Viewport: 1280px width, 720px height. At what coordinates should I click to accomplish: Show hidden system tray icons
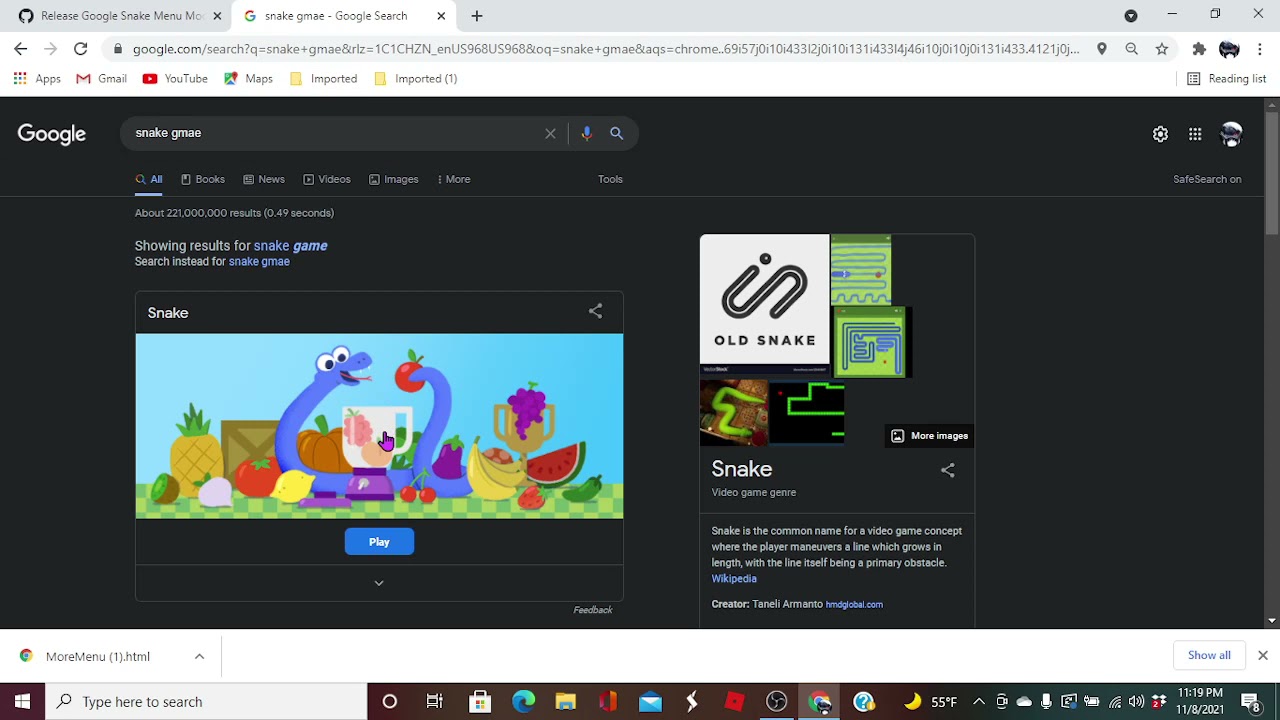click(x=979, y=701)
